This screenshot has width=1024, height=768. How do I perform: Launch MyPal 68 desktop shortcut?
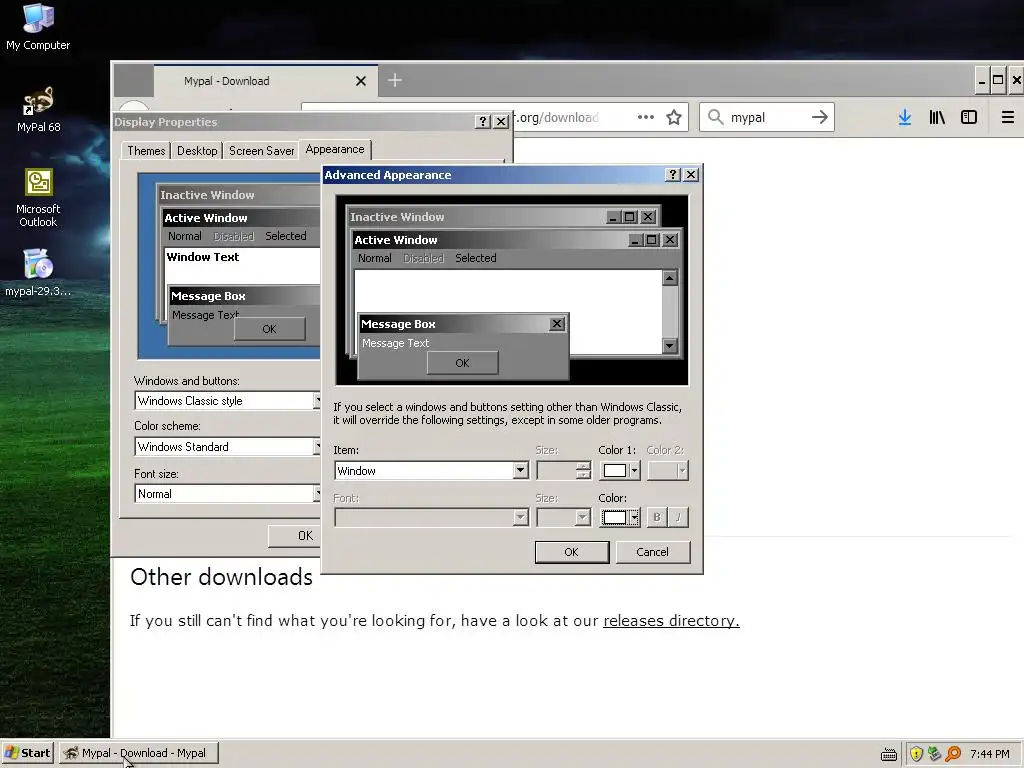tap(38, 108)
